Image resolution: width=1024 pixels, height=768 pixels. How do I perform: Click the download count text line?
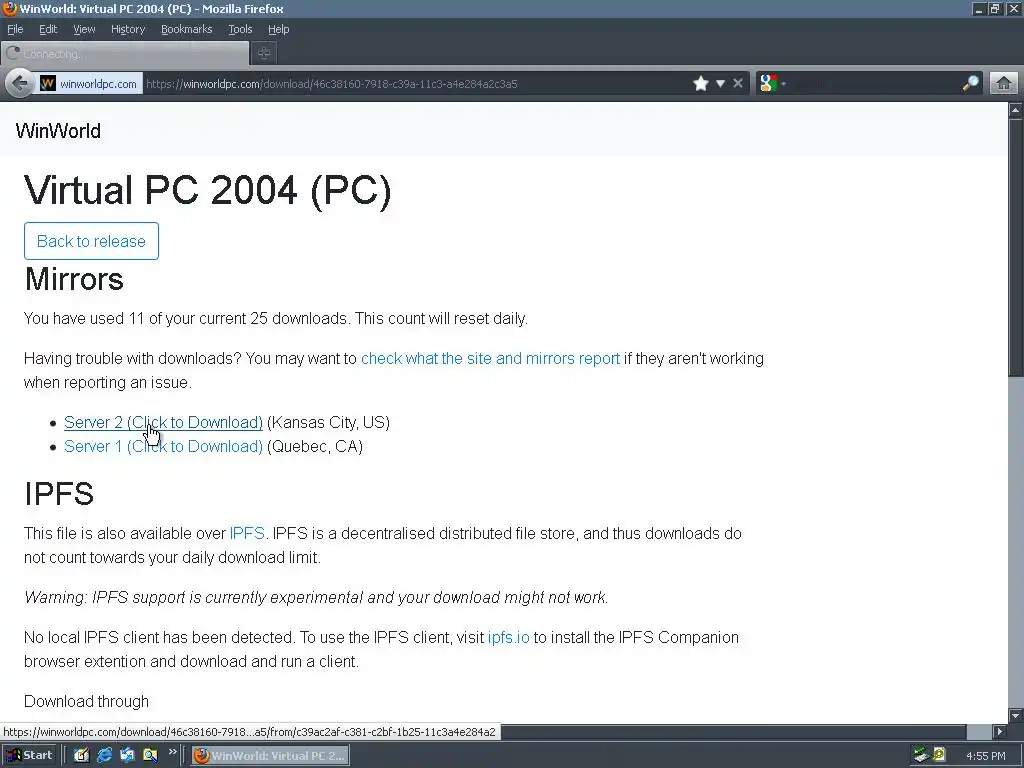[276, 319]
